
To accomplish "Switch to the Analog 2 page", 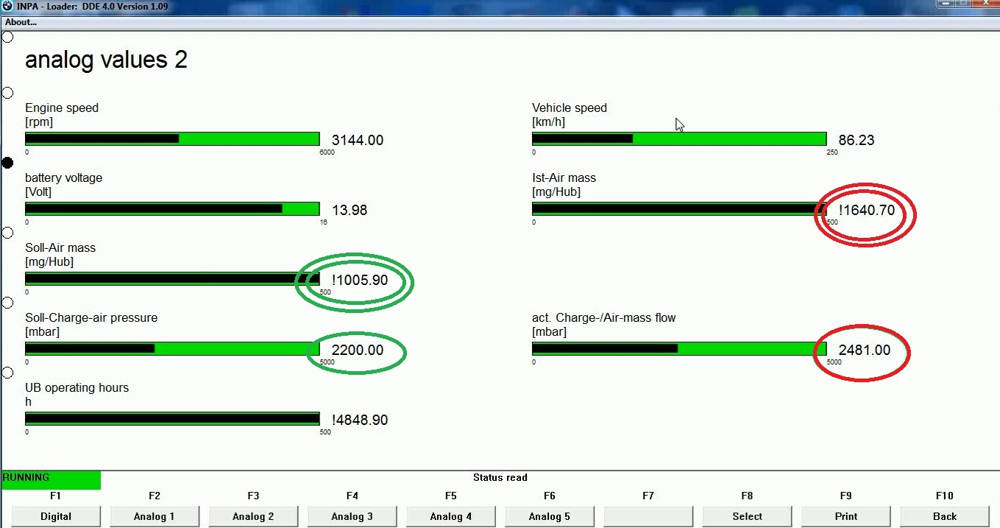I will [253, 516].
